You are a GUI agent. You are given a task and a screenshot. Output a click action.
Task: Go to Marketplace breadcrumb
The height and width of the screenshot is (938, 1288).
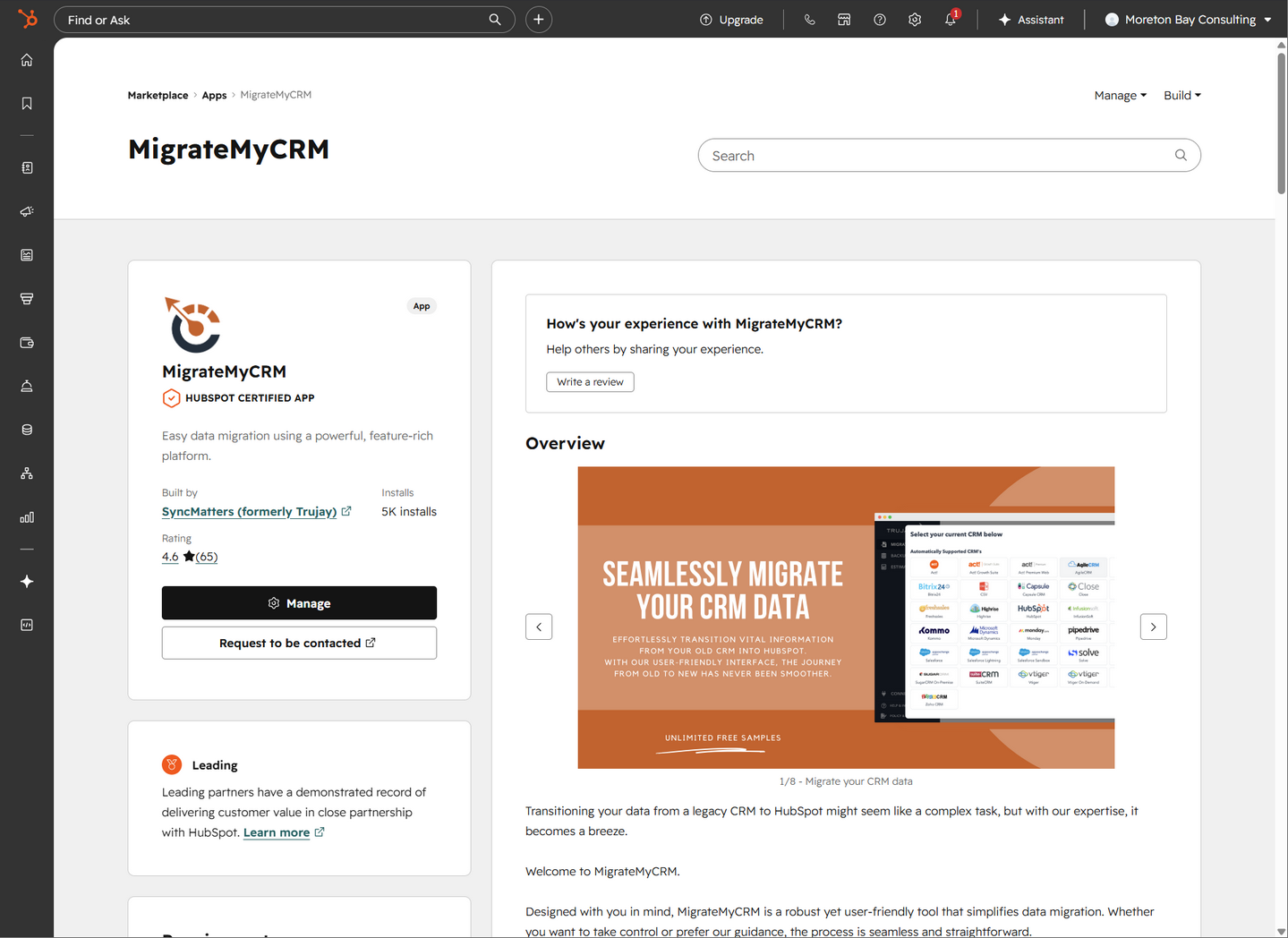click(158, 95)
